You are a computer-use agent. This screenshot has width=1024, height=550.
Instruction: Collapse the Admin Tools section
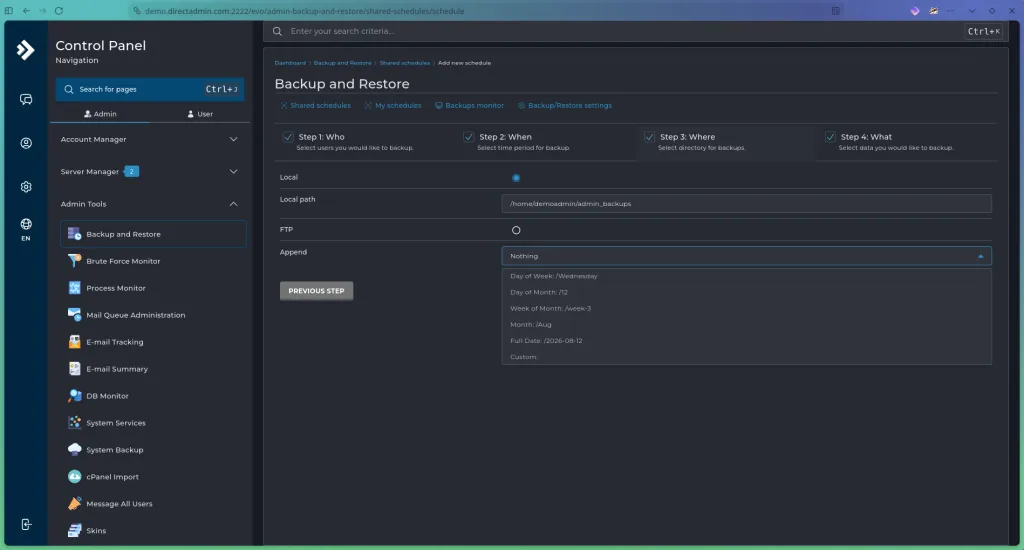(150, 204)
